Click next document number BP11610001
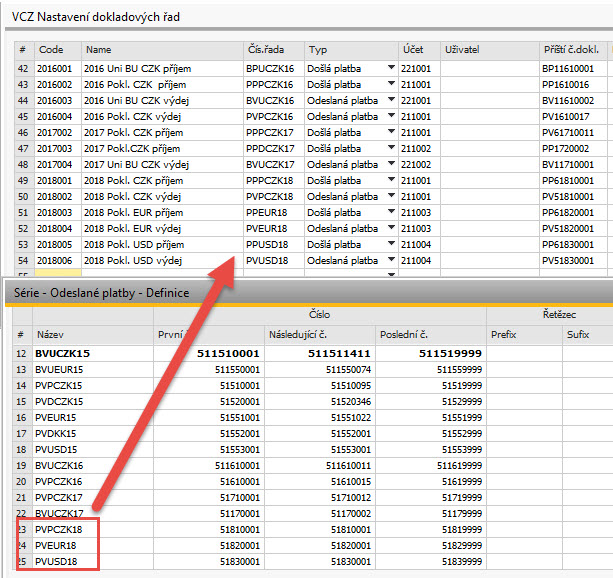The width and height of the screenshot is (613, 578). [573, 68]
